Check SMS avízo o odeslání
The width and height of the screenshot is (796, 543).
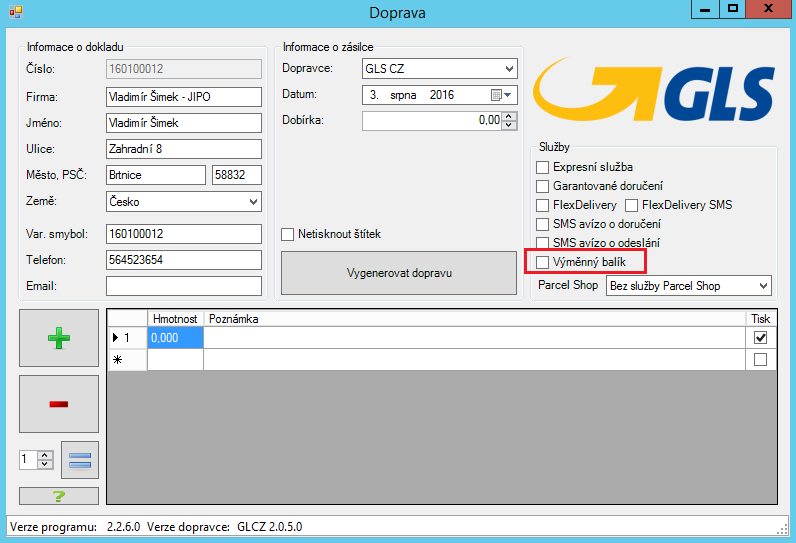(543, 243)
